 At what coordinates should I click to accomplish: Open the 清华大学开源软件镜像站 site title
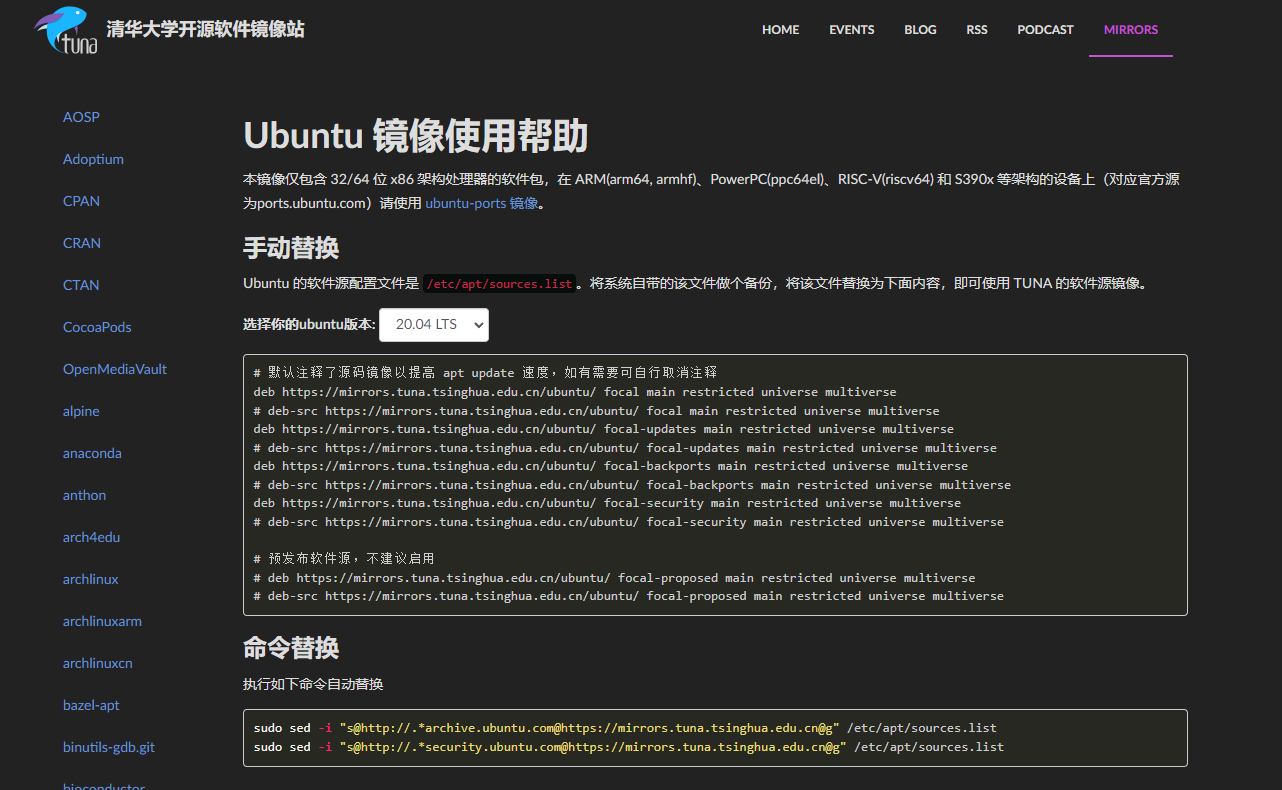point(205,29)
